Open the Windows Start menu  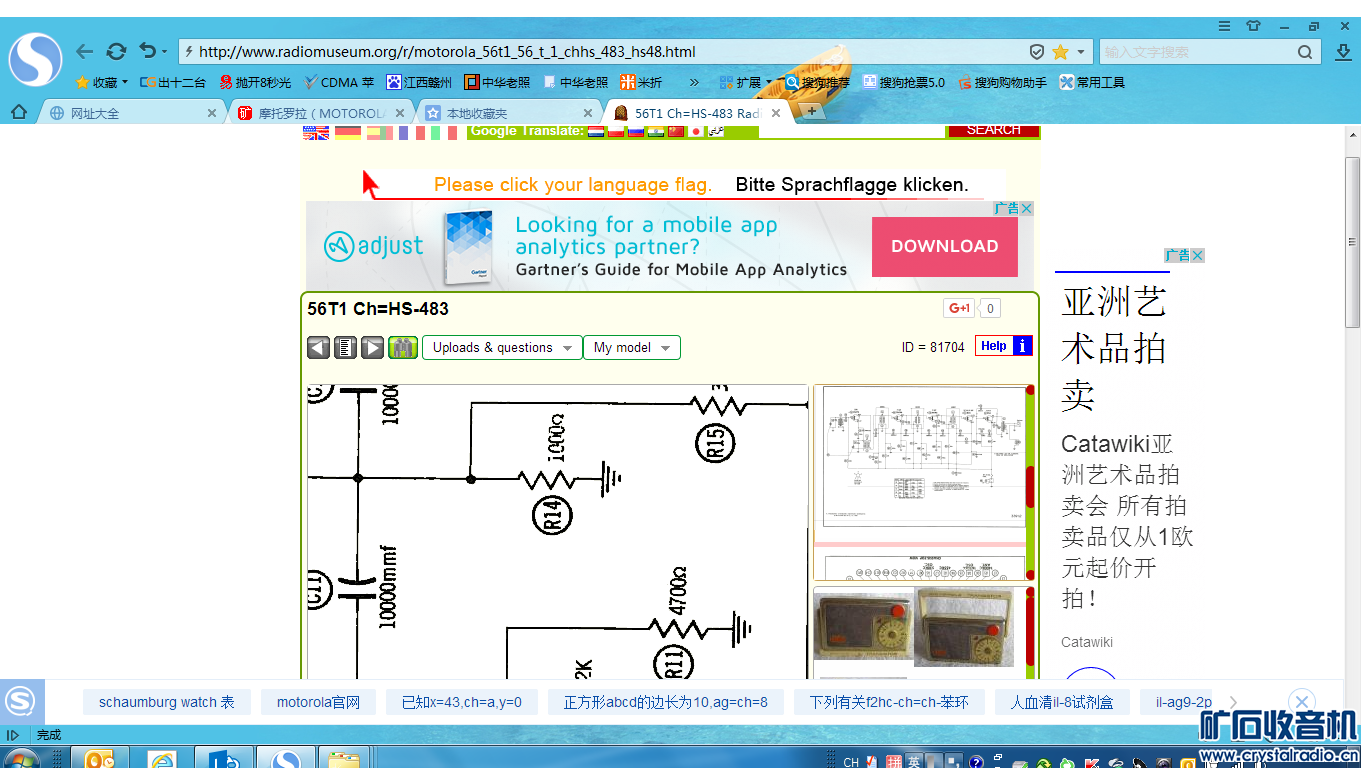coord(20,760)
